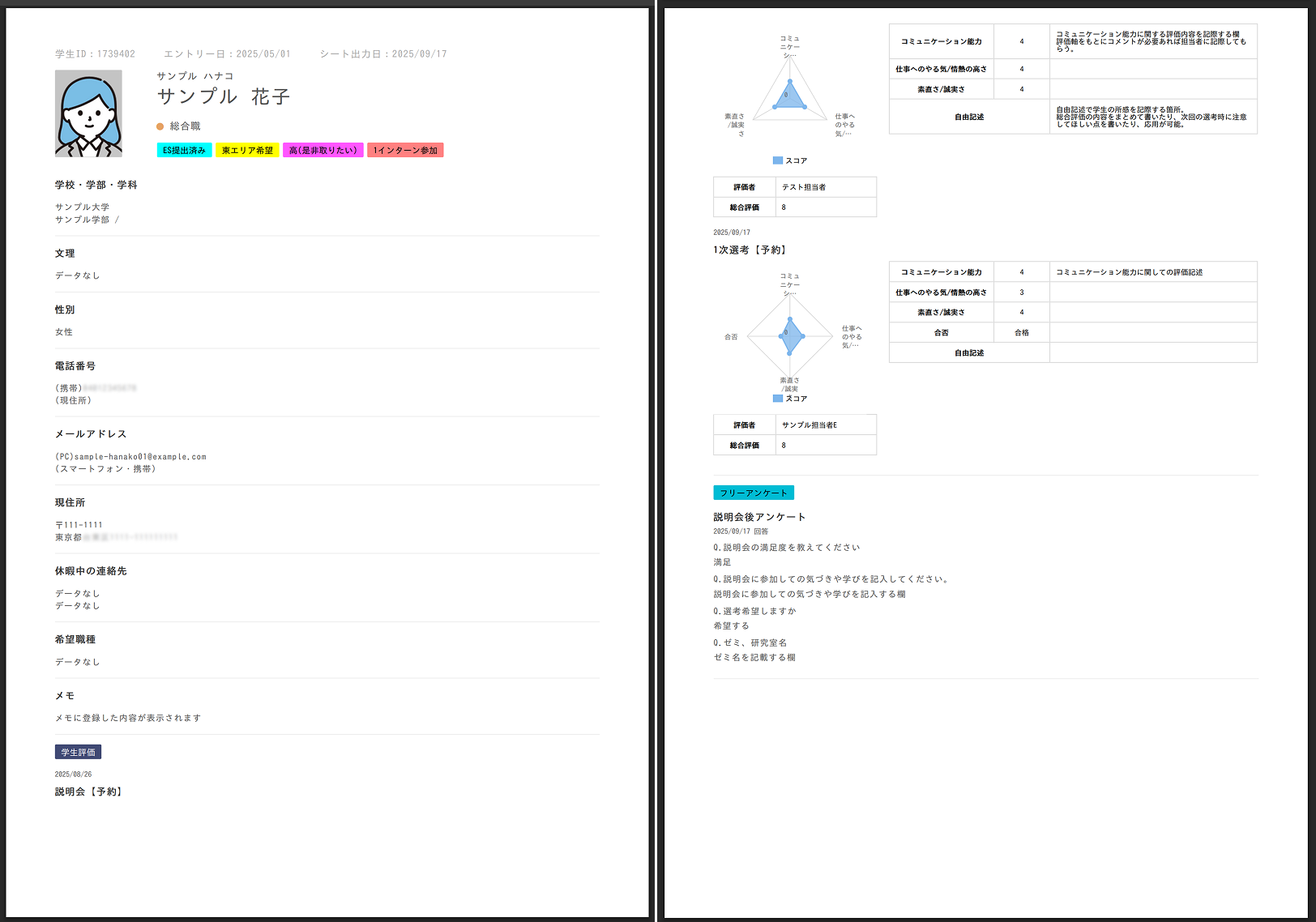Image resolution: width=1316 pixels, height=922 pixels.
Task: Click the blue スコア legend square under 1次選考 chart
Action: (x=778, y=399)
